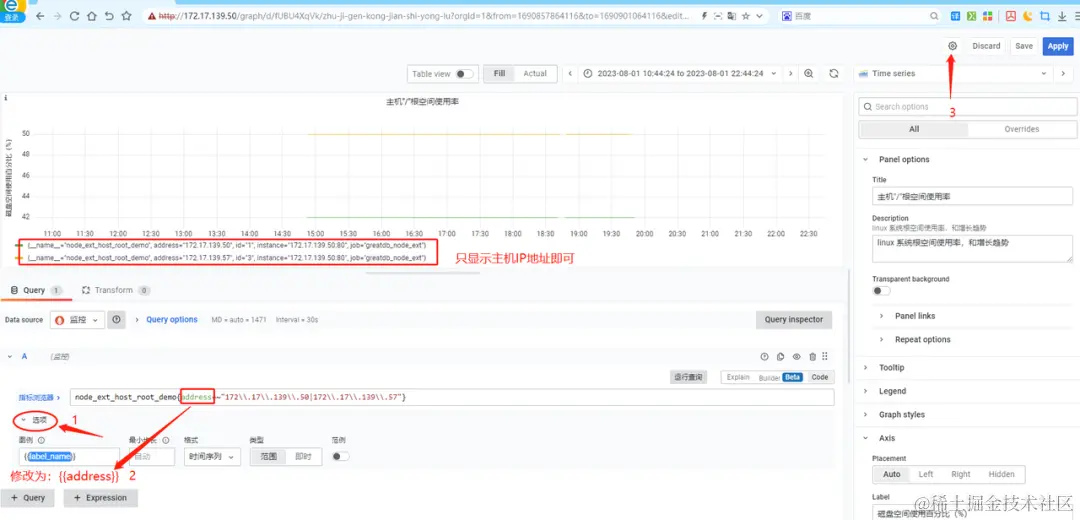This screenshot has height=520, width=1080.
Task: Choose Left axis placement
Action: coord(926,474)
